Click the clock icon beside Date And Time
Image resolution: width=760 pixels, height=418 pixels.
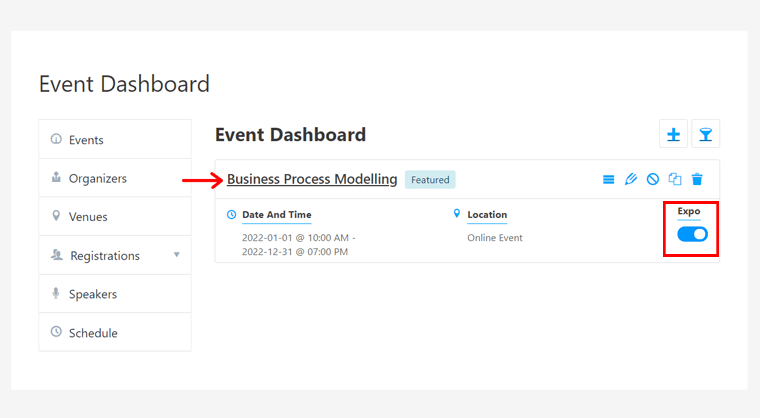[x=232, y=214]
